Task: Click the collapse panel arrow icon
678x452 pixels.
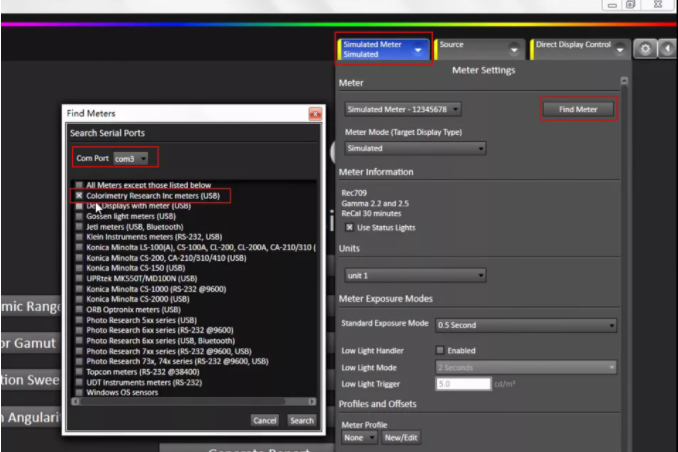Action: 668,49
